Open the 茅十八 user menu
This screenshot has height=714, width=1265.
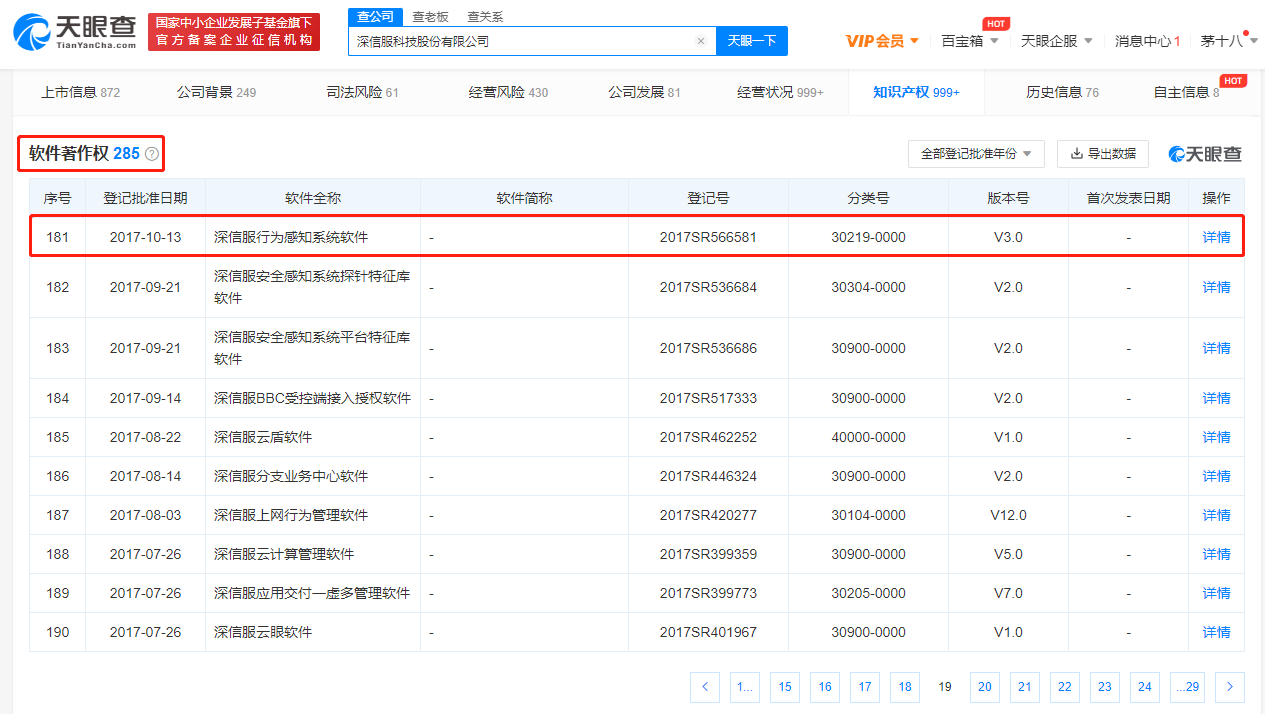pos(1228,41)
